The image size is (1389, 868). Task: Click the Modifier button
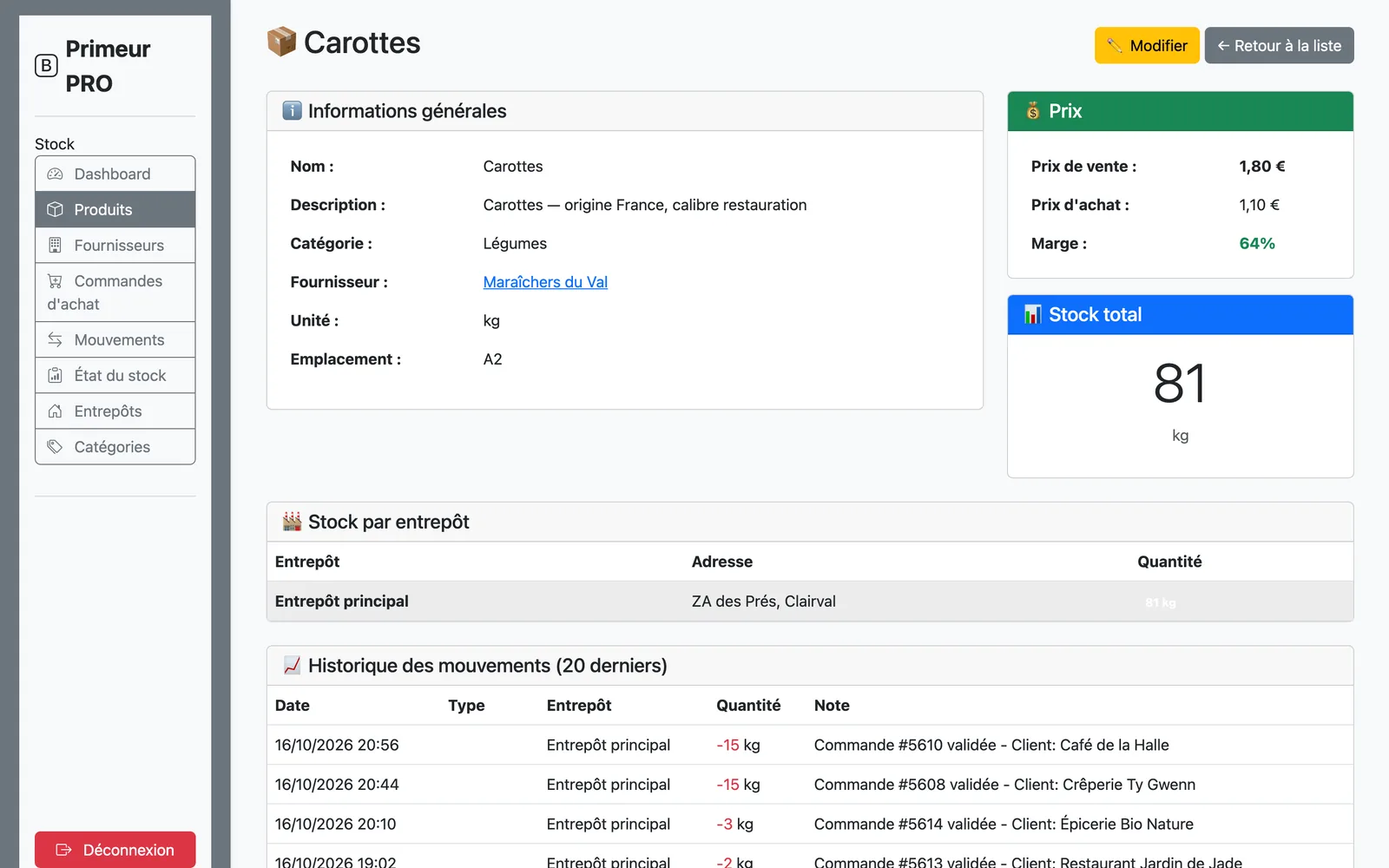click(x=1147, y=45)
